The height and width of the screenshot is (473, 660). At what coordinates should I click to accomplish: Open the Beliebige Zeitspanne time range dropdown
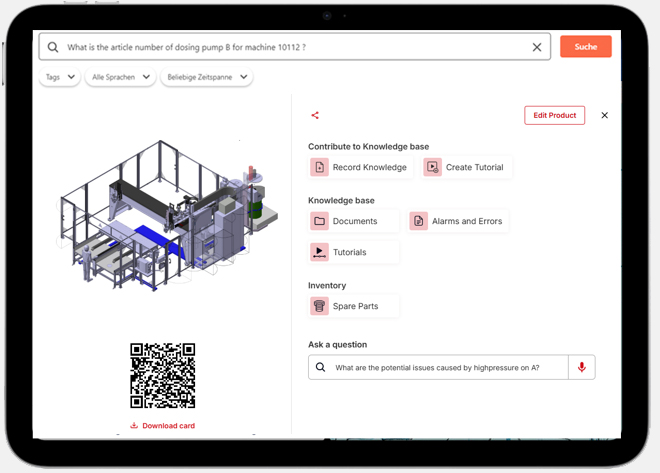click(208, 77)
